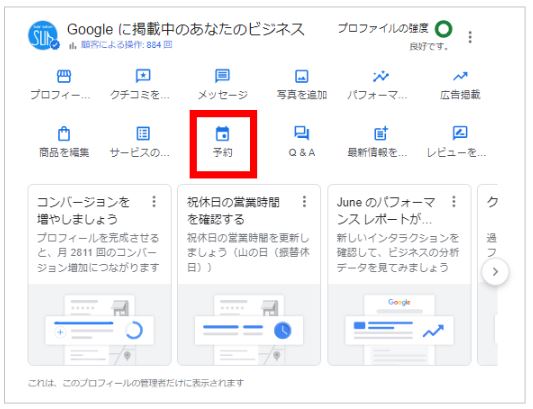This screenshot has height=409, width=533.
Task: Open options menu on コンバージョンを増やしましょう card
Action: (x=154, y=202)
